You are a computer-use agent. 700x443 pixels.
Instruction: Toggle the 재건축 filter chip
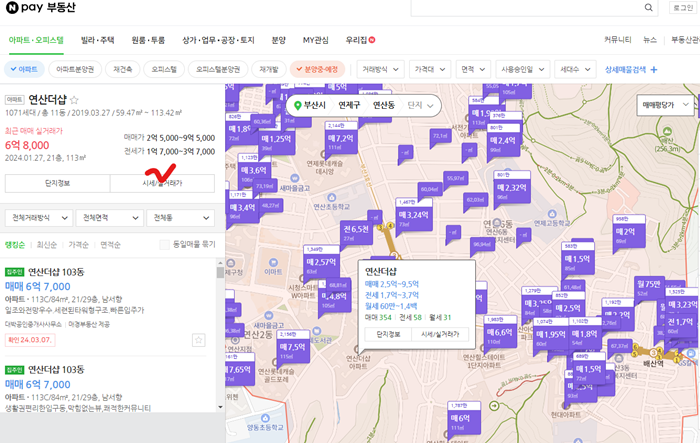pos(122,70)
